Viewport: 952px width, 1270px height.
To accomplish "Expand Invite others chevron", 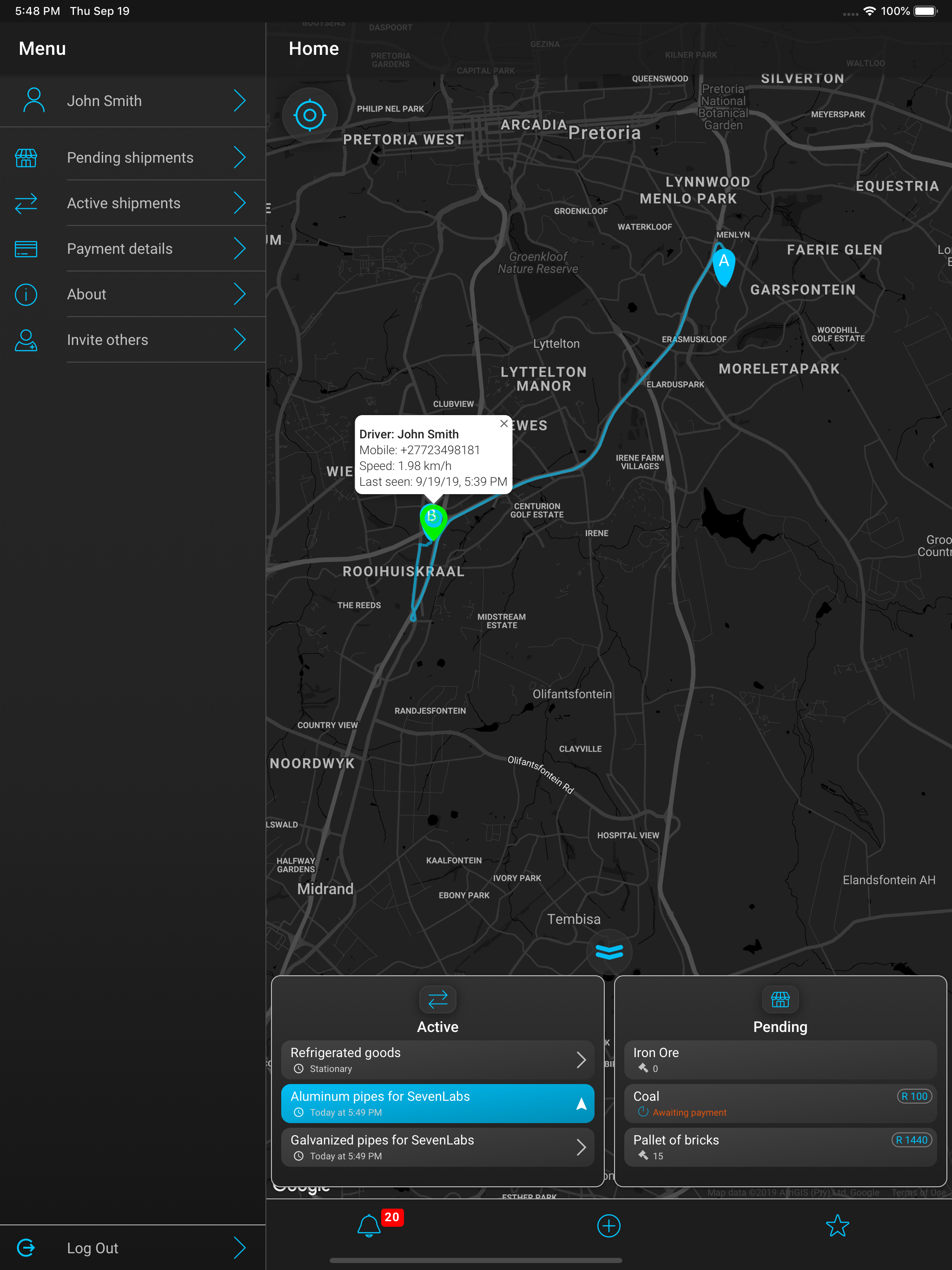I will 240,340.
